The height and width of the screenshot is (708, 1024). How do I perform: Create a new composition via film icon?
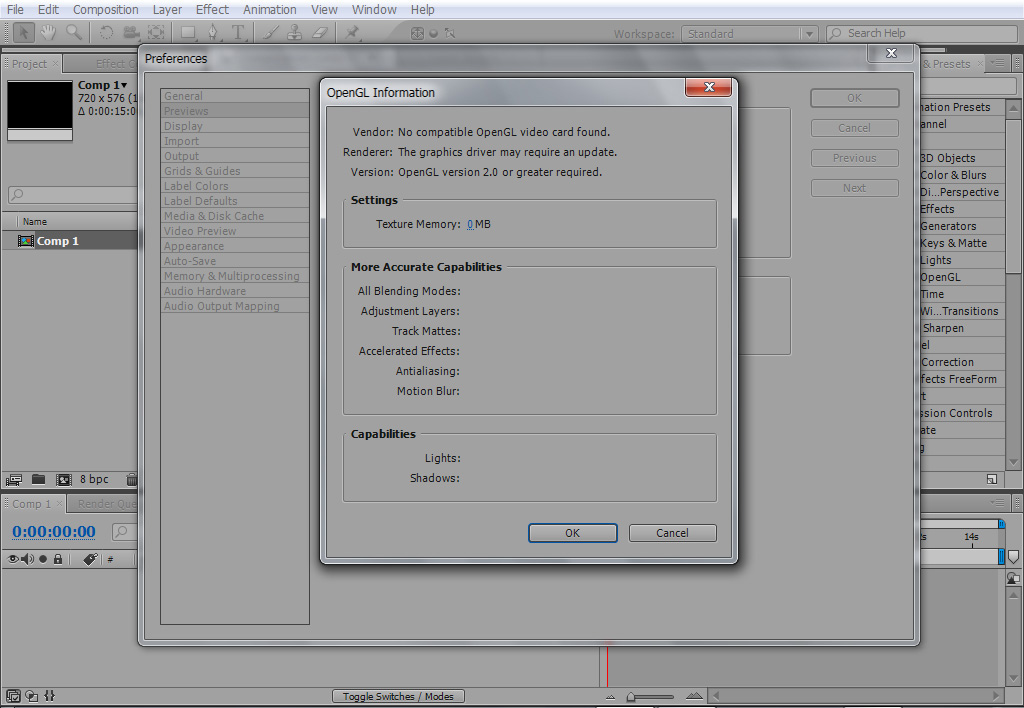(x=63, y=480)
